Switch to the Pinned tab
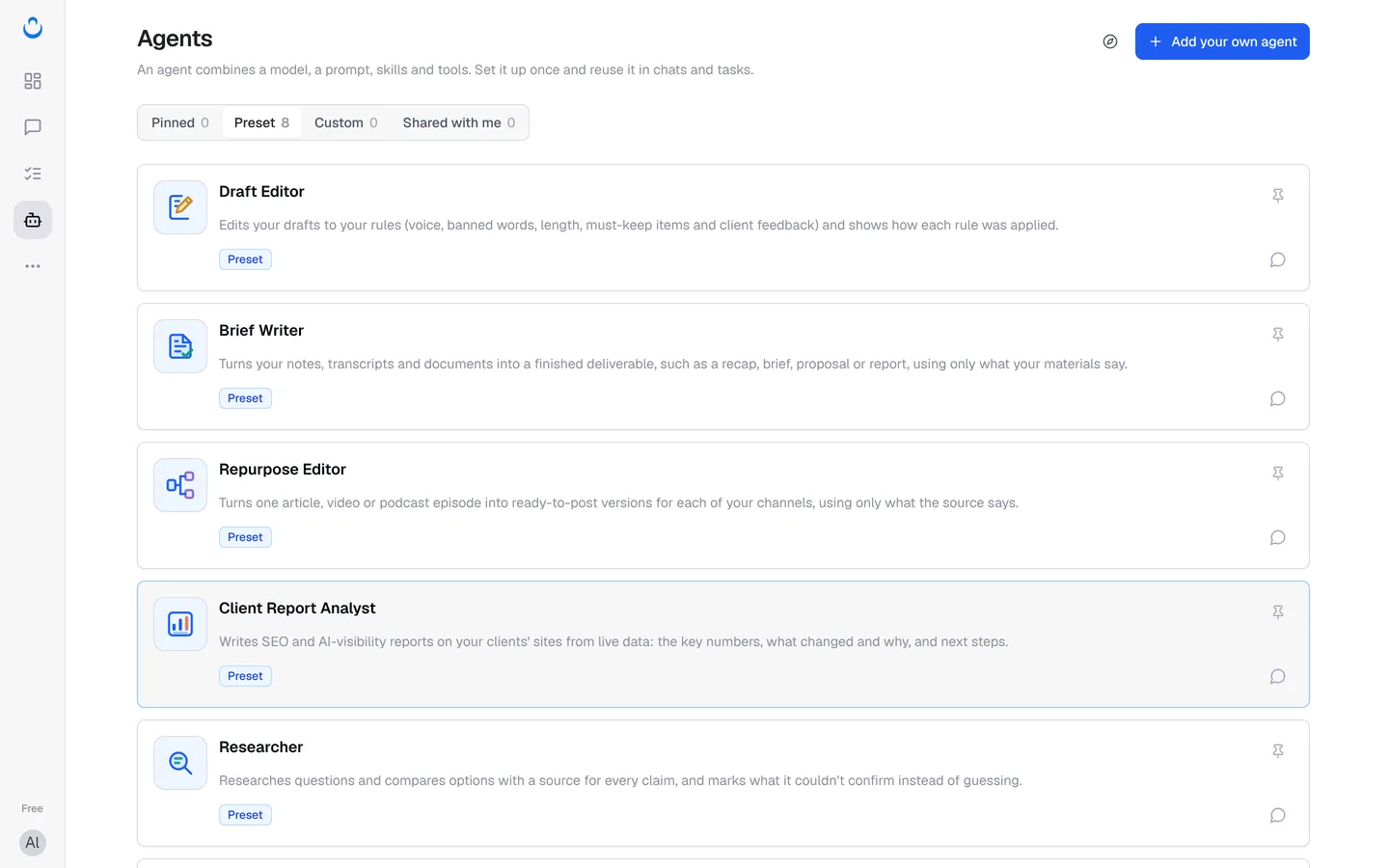The height and width of the screenshot is (868, 1389). click(180, 122)
